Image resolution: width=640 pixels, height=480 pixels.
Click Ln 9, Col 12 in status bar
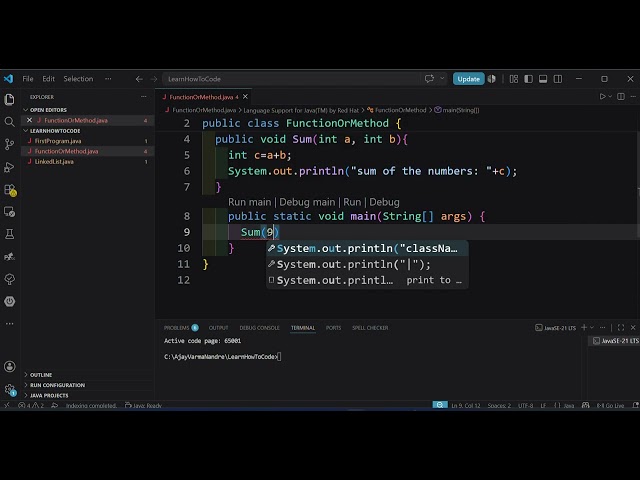[x=466, y=406]
